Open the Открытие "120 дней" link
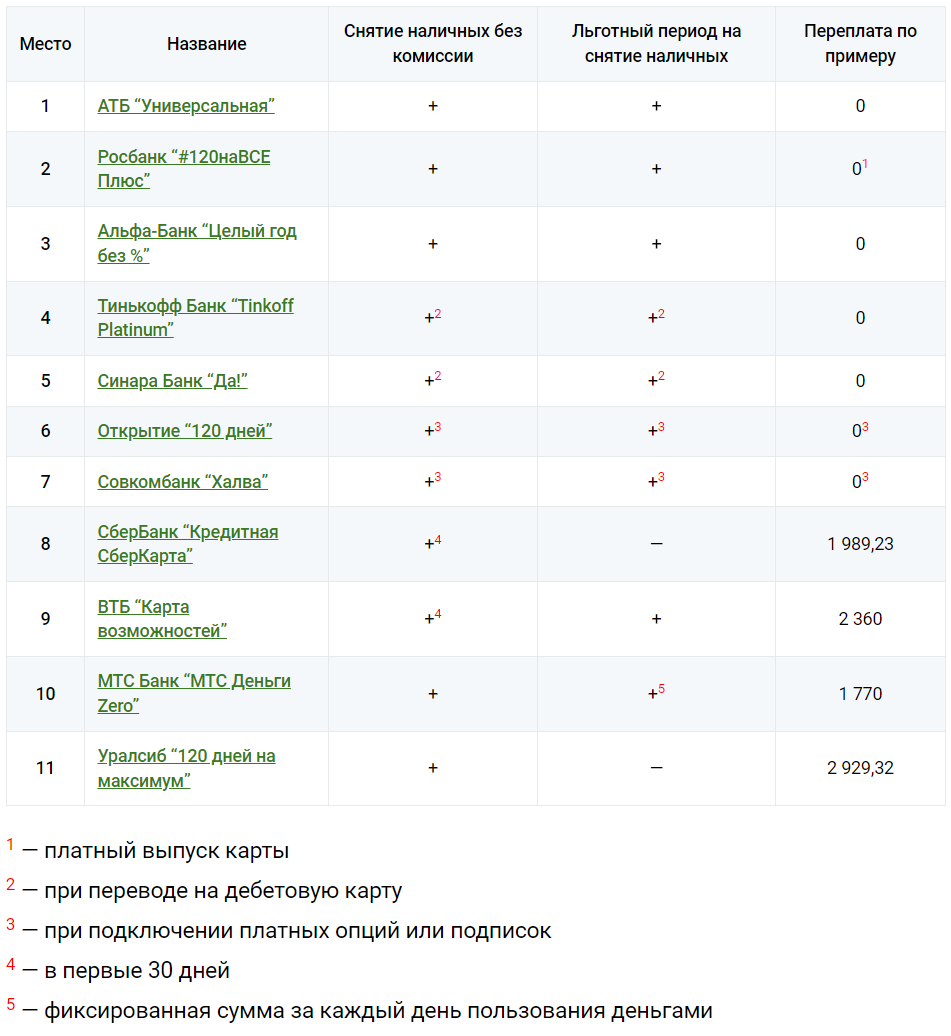 [x=184, y=431]
